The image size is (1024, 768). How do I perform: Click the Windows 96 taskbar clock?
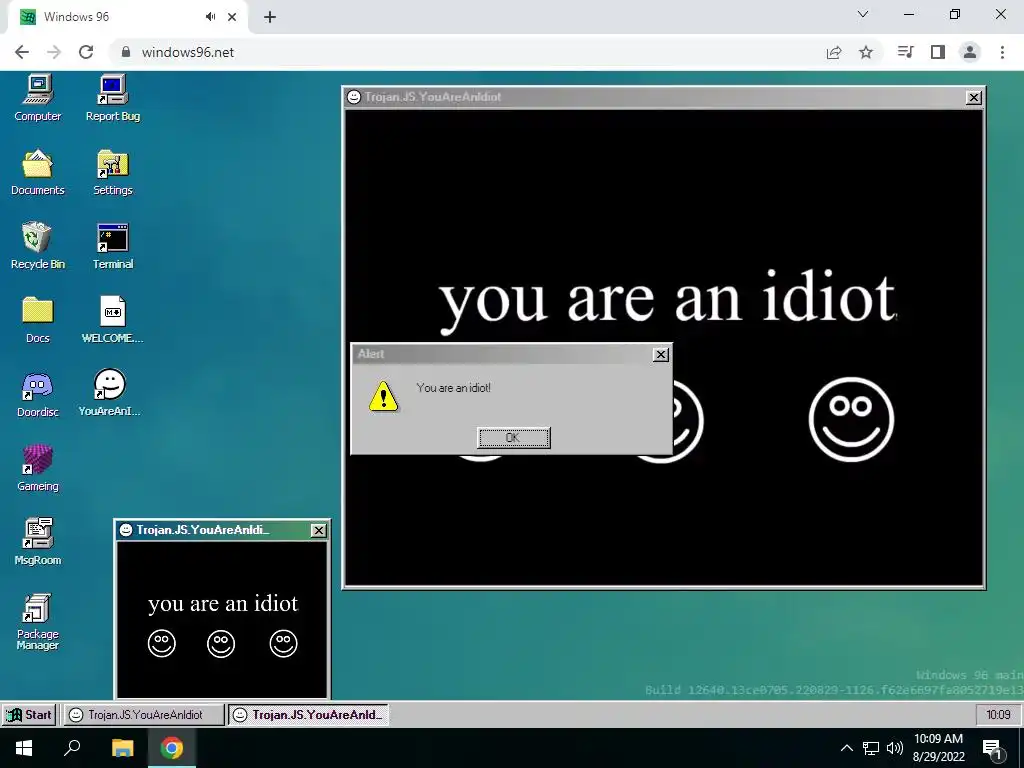coord(998,714)
